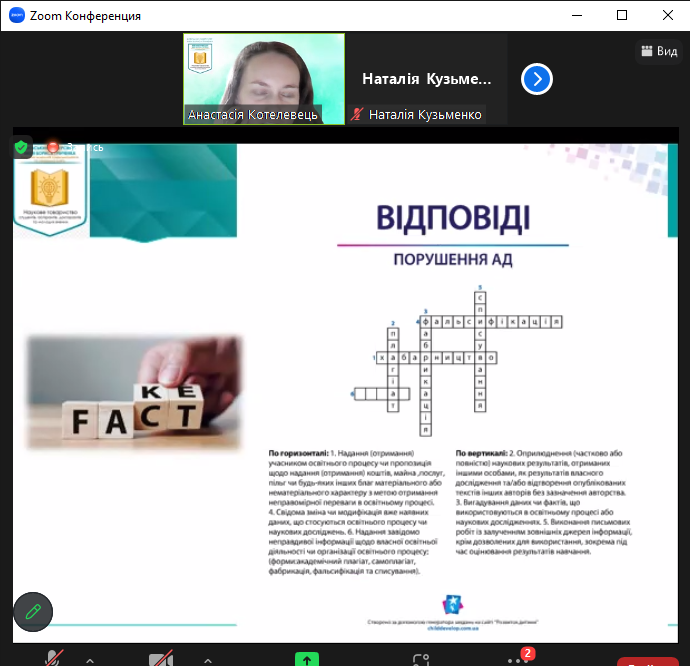Viewport: 690px width, 666px height.
Task: Click the green share screen button
Action: [307, 659]
